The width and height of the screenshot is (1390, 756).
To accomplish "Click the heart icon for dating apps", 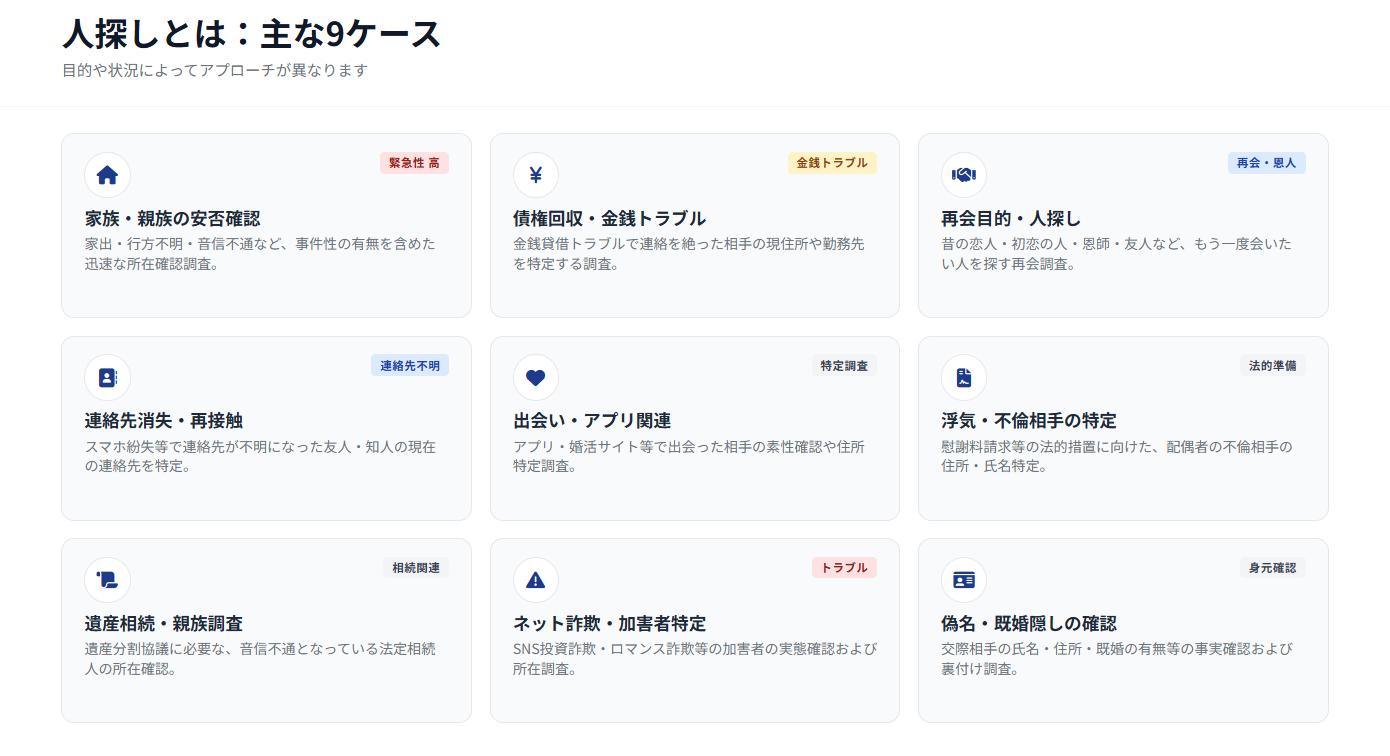I will pos(535,378).
